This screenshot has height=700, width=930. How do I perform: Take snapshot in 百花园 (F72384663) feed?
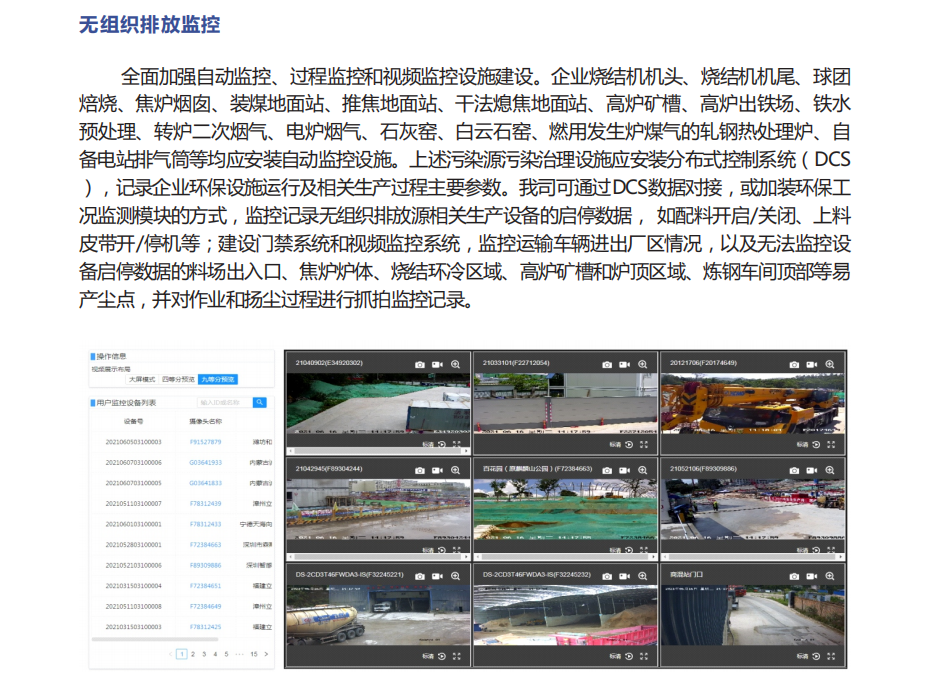[x=607, y=470]
